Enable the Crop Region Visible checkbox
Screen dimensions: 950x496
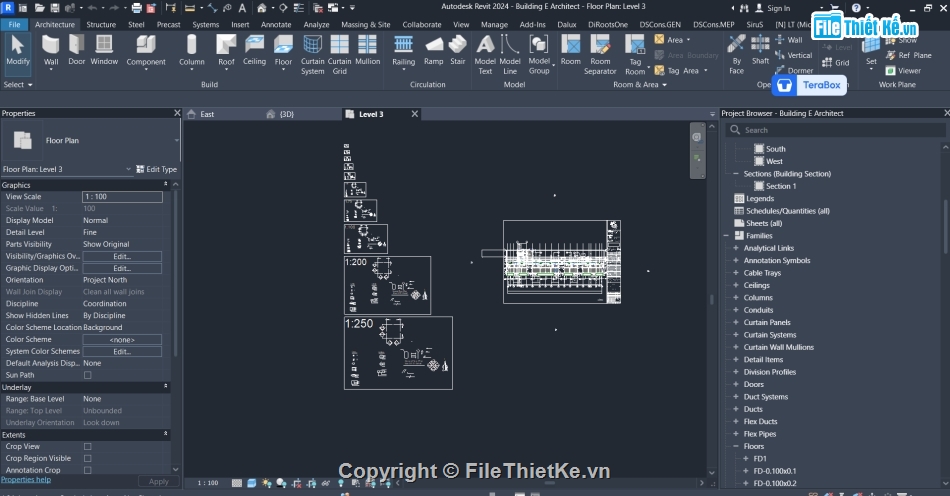(88, 458)
